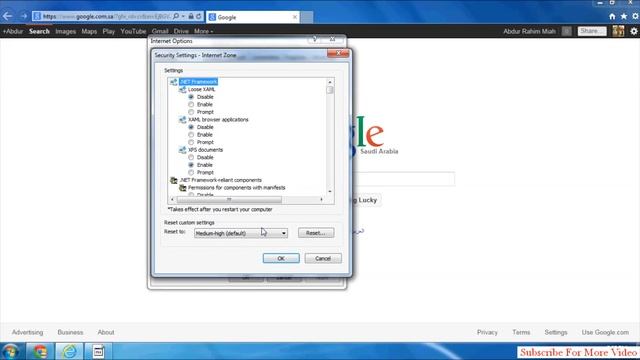Select Enable under Loose XAML
Viewport: 640px width, 360px height.
tap(191, 104)
